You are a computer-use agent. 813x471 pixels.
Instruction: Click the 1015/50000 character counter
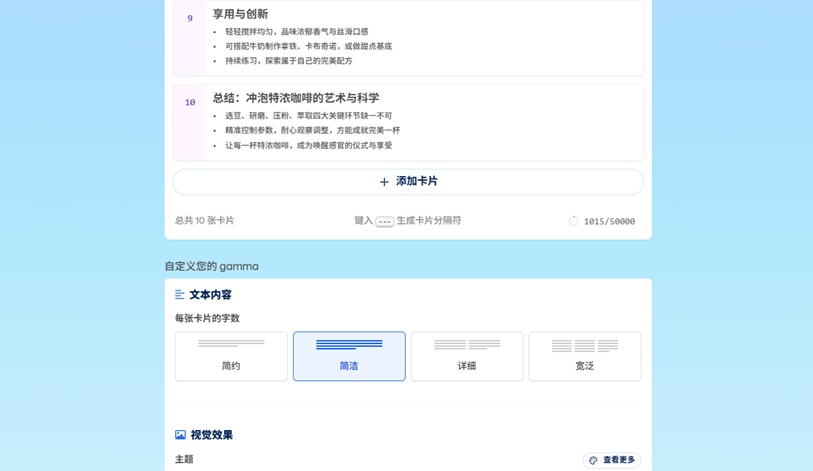(609, 221)
